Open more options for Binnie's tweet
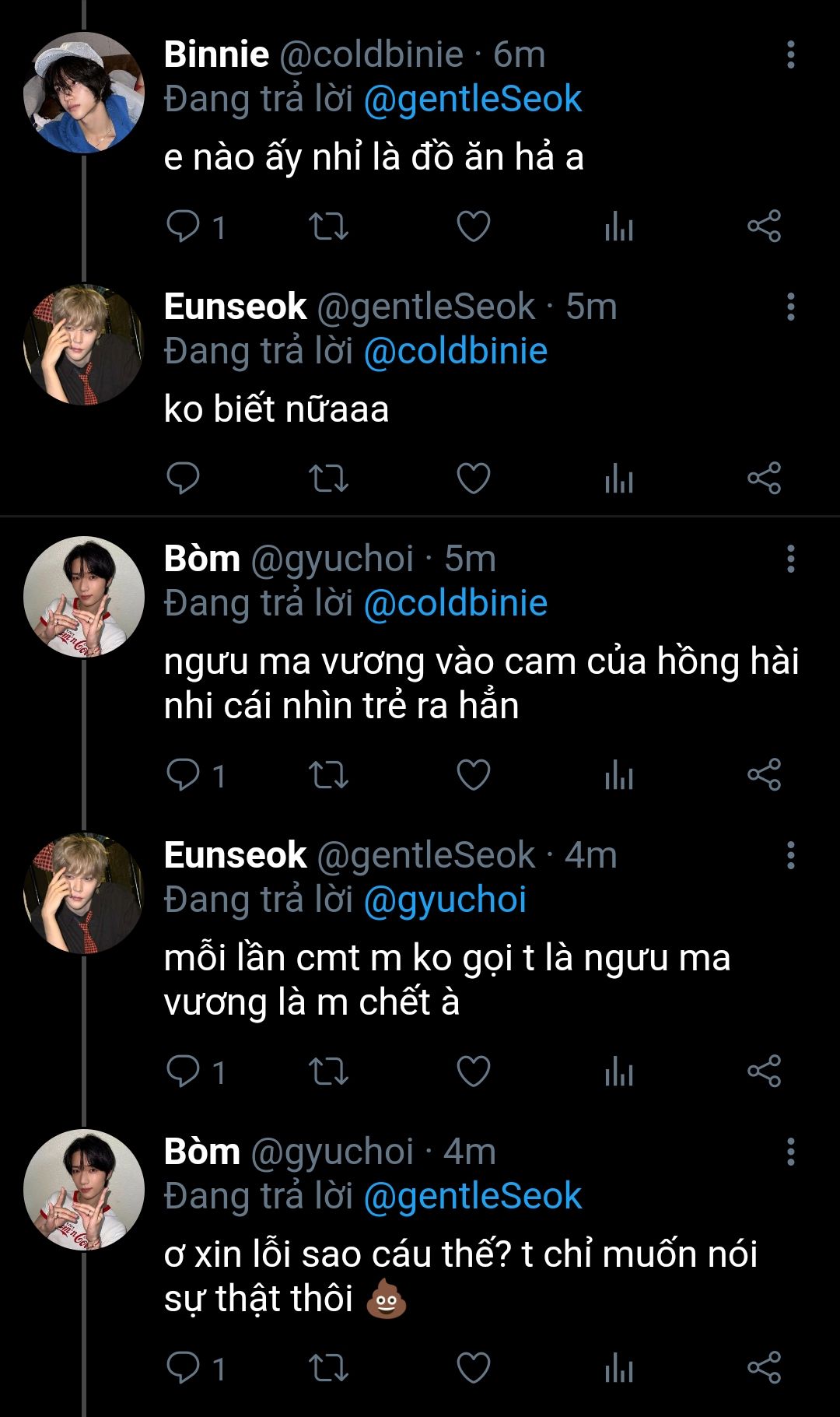 791,55
